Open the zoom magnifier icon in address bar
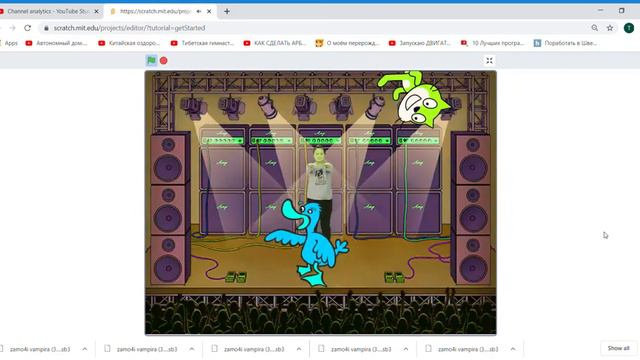This screenshot has width=640, height=360. 595,28
